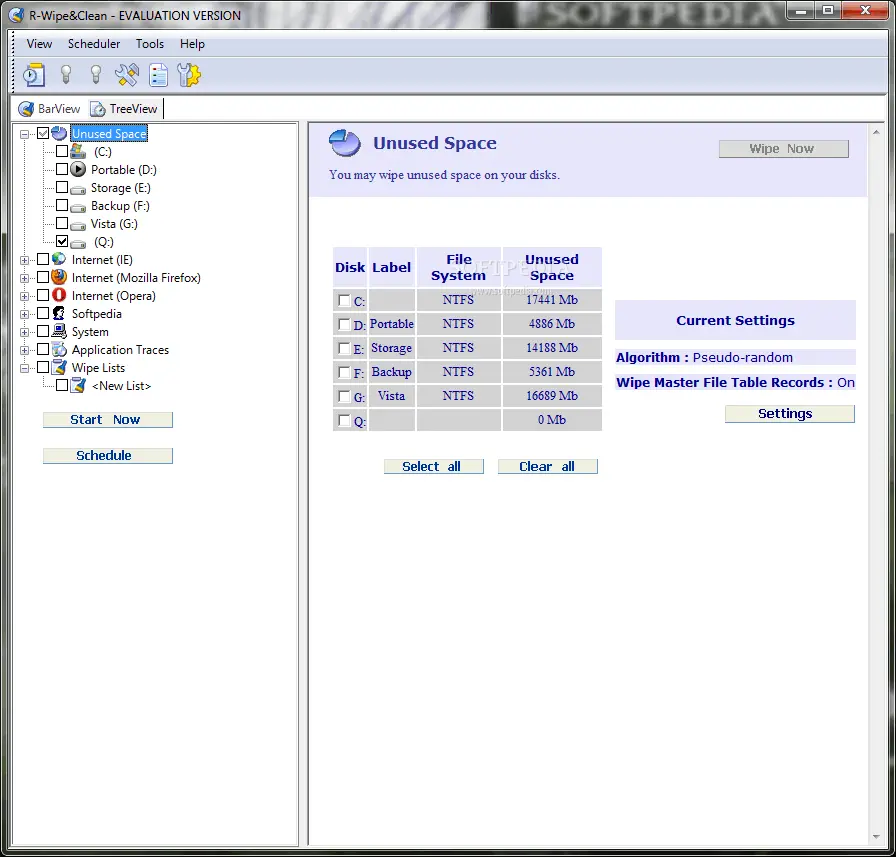Click the second light bulb toolbar icon
The height and width of the screenshot is (857, 896).
pyautogui.click(x=96, y=75)
